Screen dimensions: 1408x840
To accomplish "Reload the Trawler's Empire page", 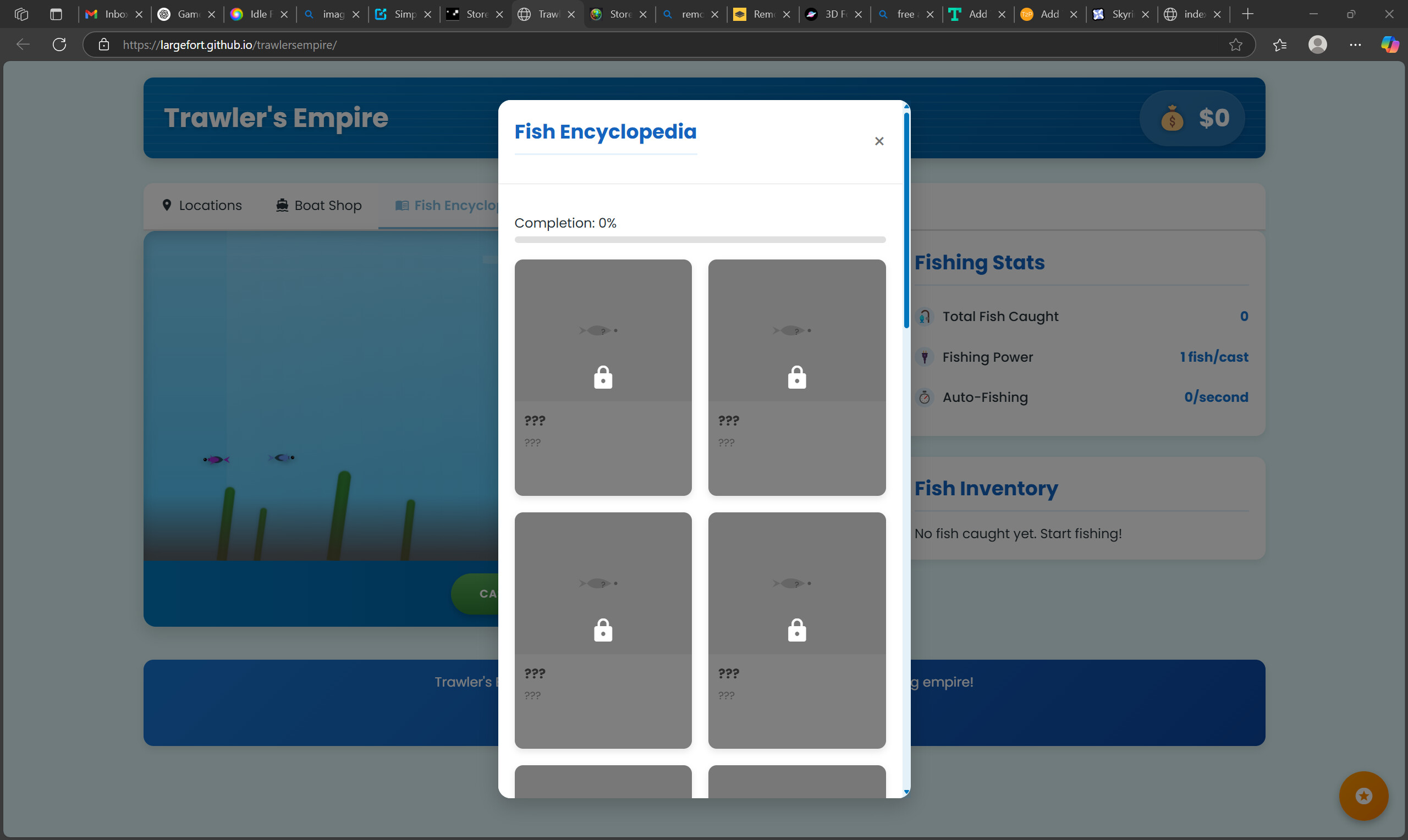I will click(59, 45).
